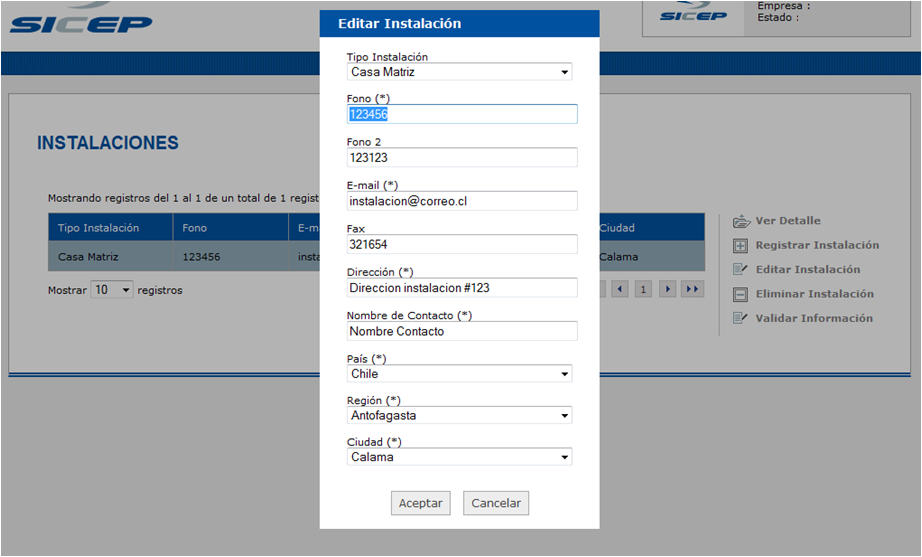Open the Región dropdown showing Antofagasta

point(459,415)
